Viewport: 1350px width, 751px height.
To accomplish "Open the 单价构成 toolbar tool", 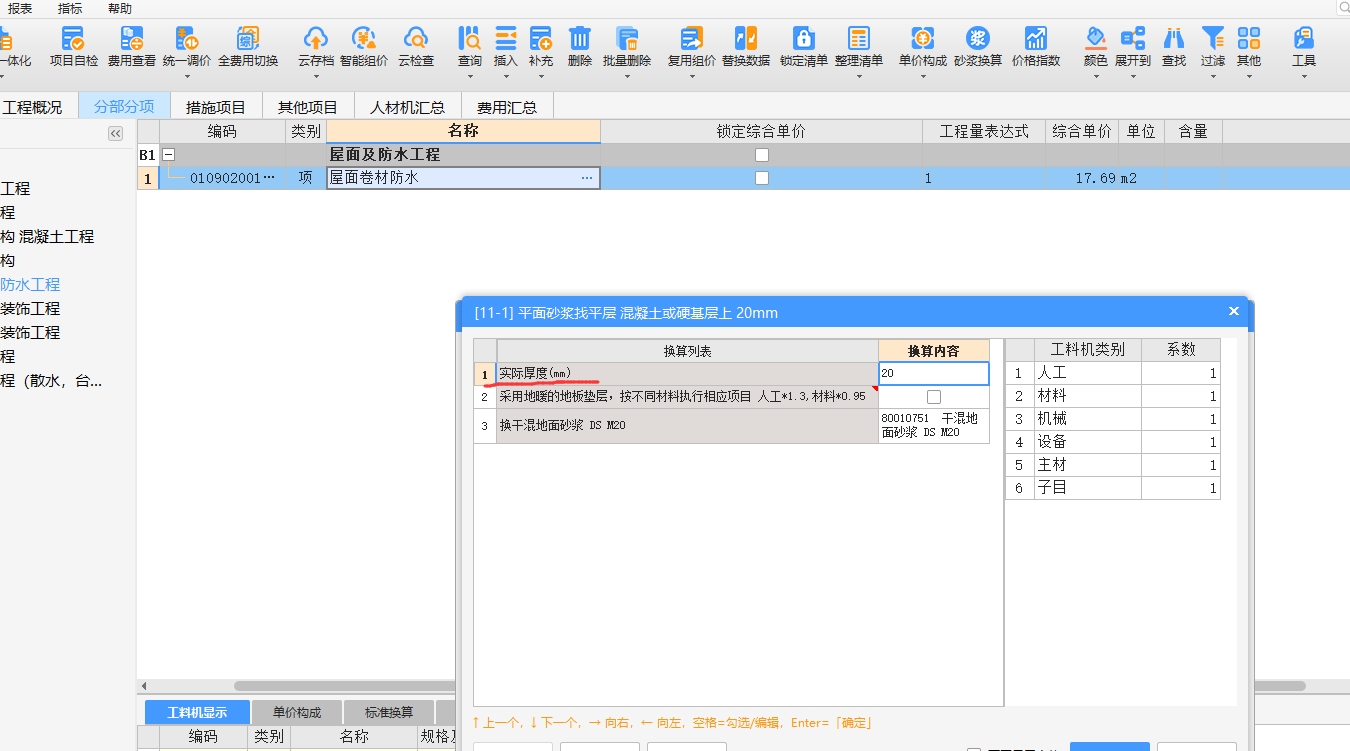I will [x=923, y=40].
